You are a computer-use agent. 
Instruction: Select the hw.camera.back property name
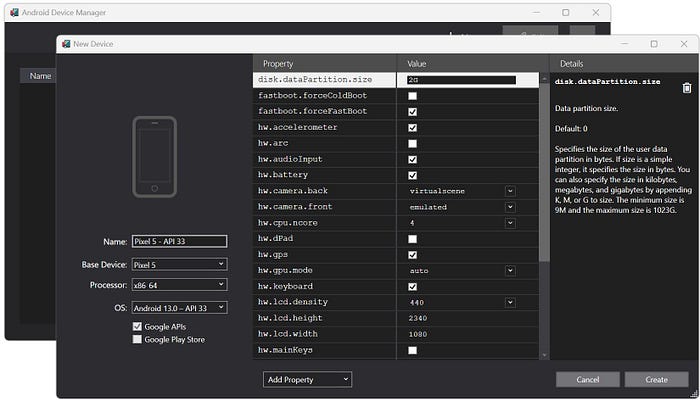292,191
